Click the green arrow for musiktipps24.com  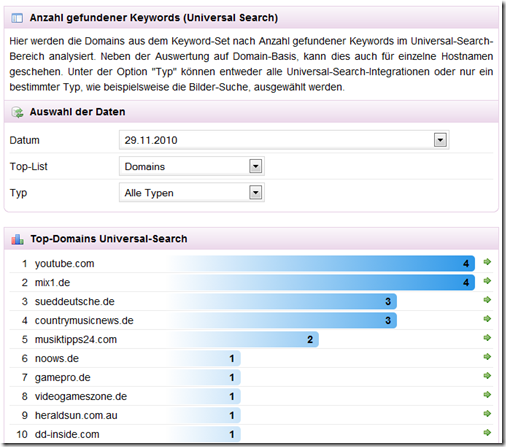click(487, 338)
